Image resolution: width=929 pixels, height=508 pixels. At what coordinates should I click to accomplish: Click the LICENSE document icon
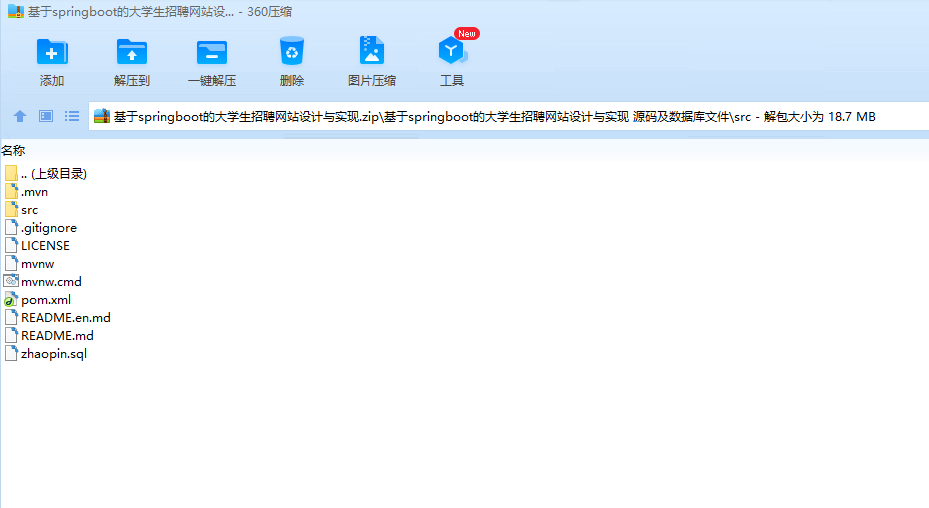pos(11,245)
